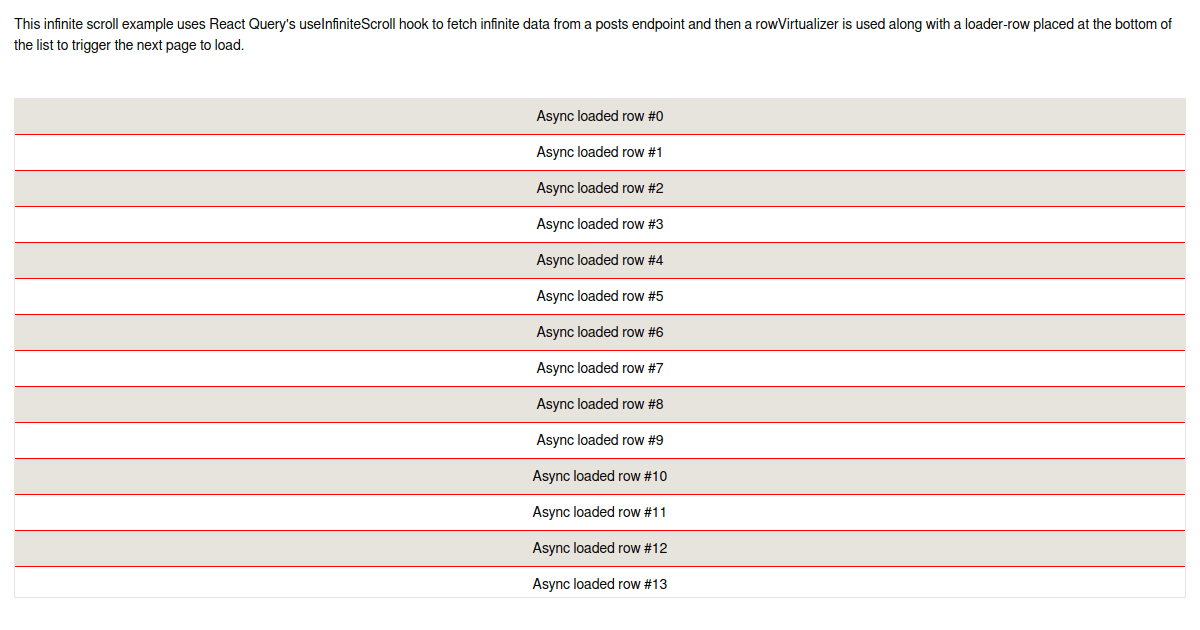This screenshot has height=630, width=1200.
Task: Click the last visible row "Async loaded row #13"
Action: (600, 583)
